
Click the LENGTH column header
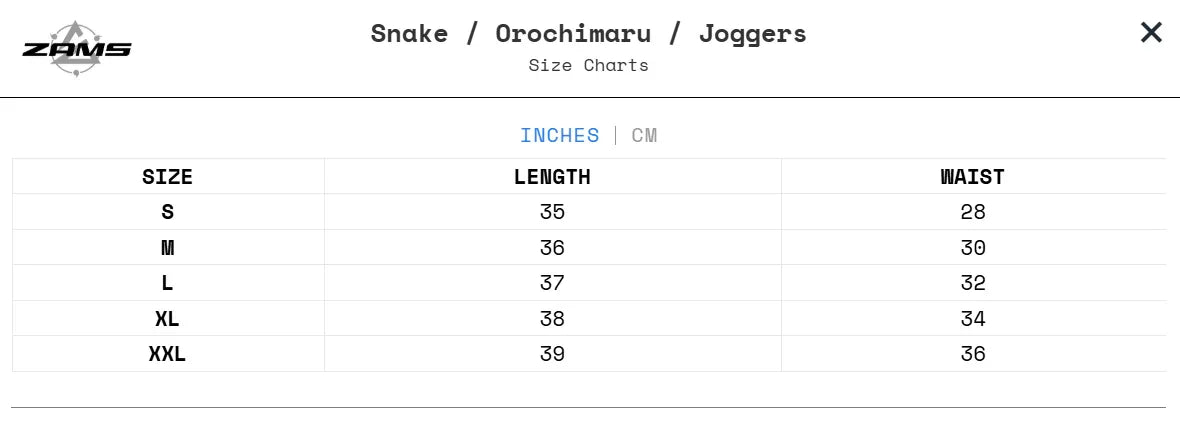pyautogui.click(x=552, y=177)
